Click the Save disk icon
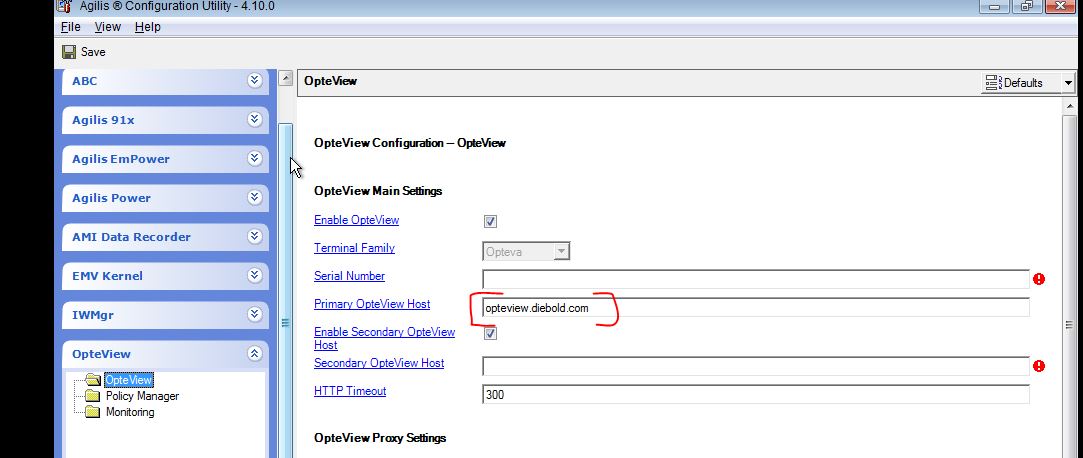Screen dimensions: 1083x458 [x=69, y=52]
